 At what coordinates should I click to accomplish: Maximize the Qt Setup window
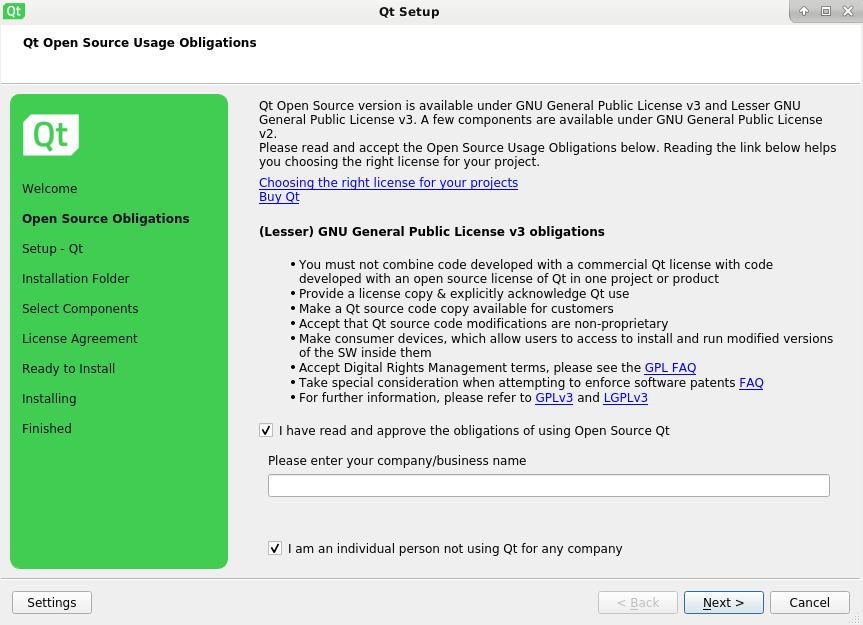pyautogui.click(x=826, y=11)
